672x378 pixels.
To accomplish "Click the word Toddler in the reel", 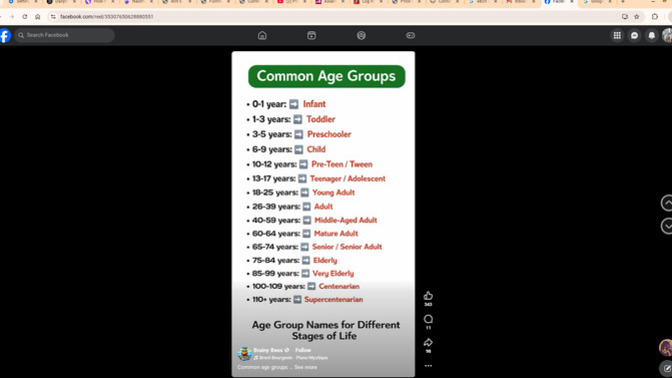I will coord(321,119).
